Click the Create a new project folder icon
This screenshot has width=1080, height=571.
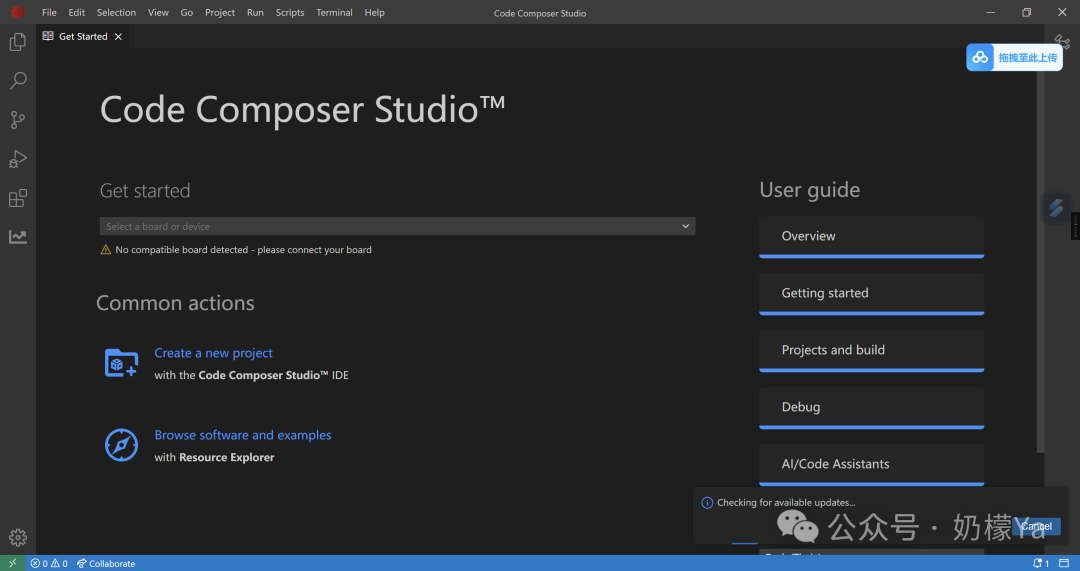(x=121, y=363)
